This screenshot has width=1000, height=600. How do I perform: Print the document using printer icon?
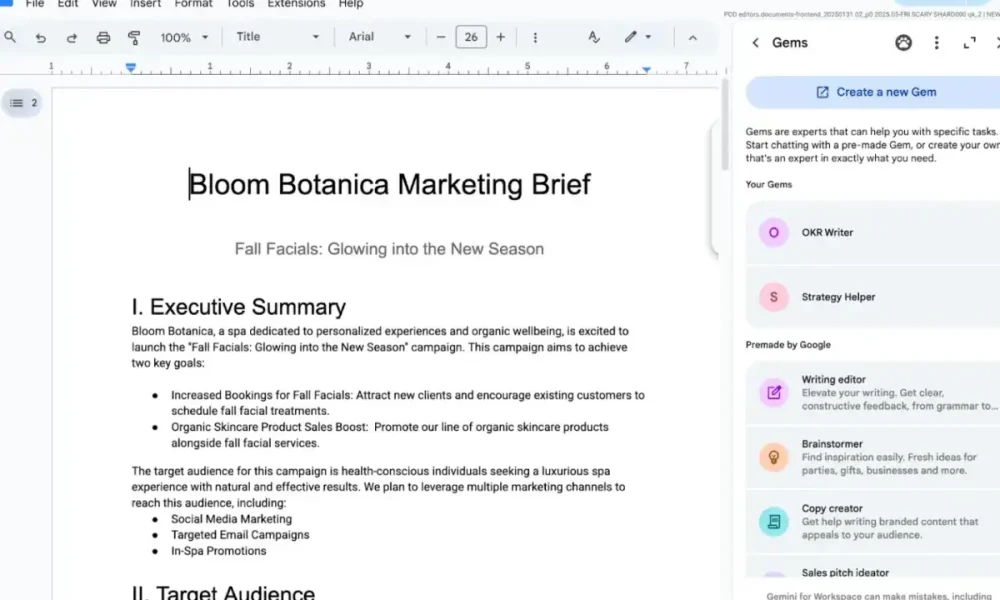[103, 37]
